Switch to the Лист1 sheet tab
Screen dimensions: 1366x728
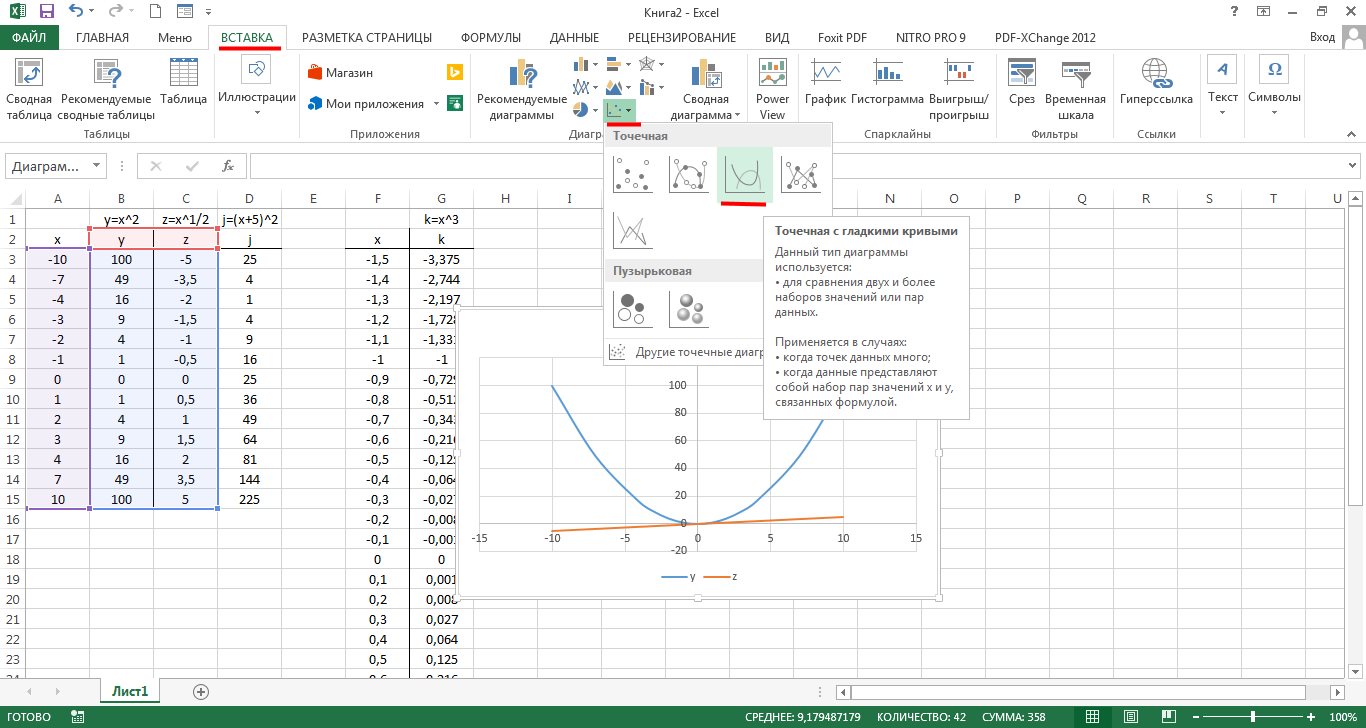point(130,691)
